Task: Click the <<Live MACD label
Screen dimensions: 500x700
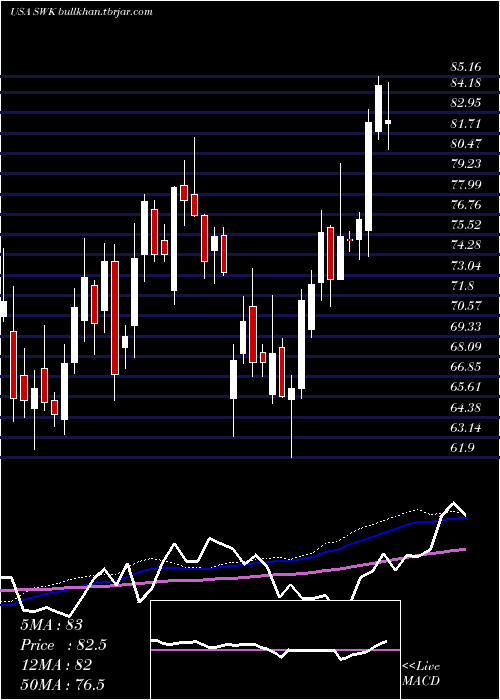Action: point(421,673)
